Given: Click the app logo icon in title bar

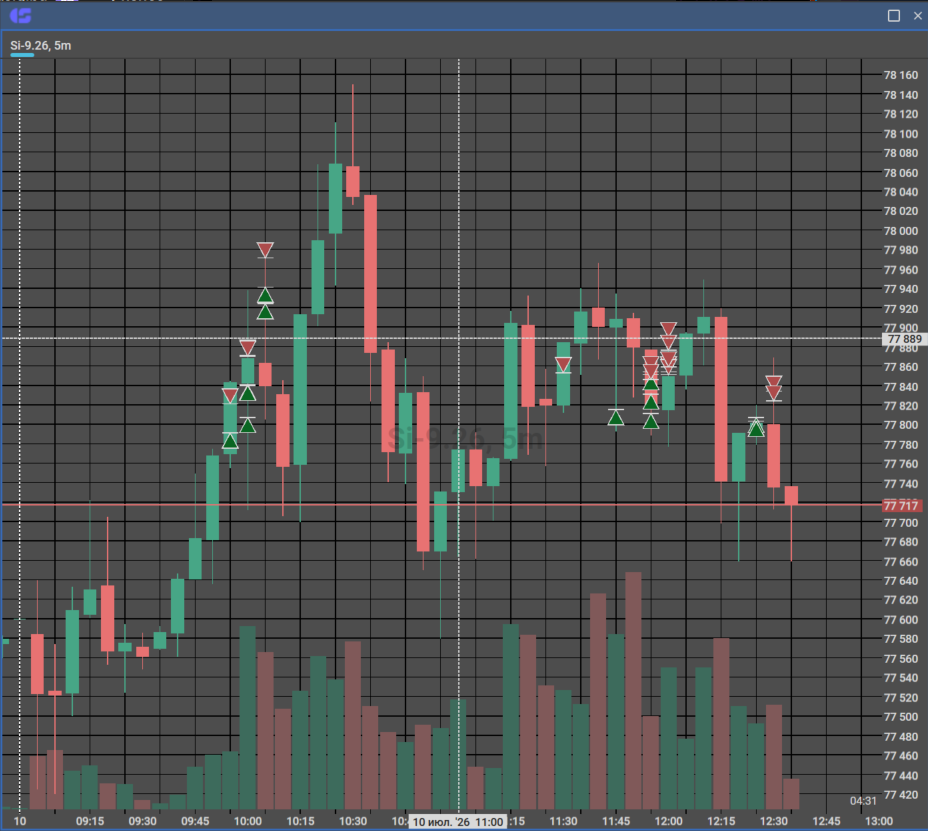Looking at the screenshot, I should [21, 15].
